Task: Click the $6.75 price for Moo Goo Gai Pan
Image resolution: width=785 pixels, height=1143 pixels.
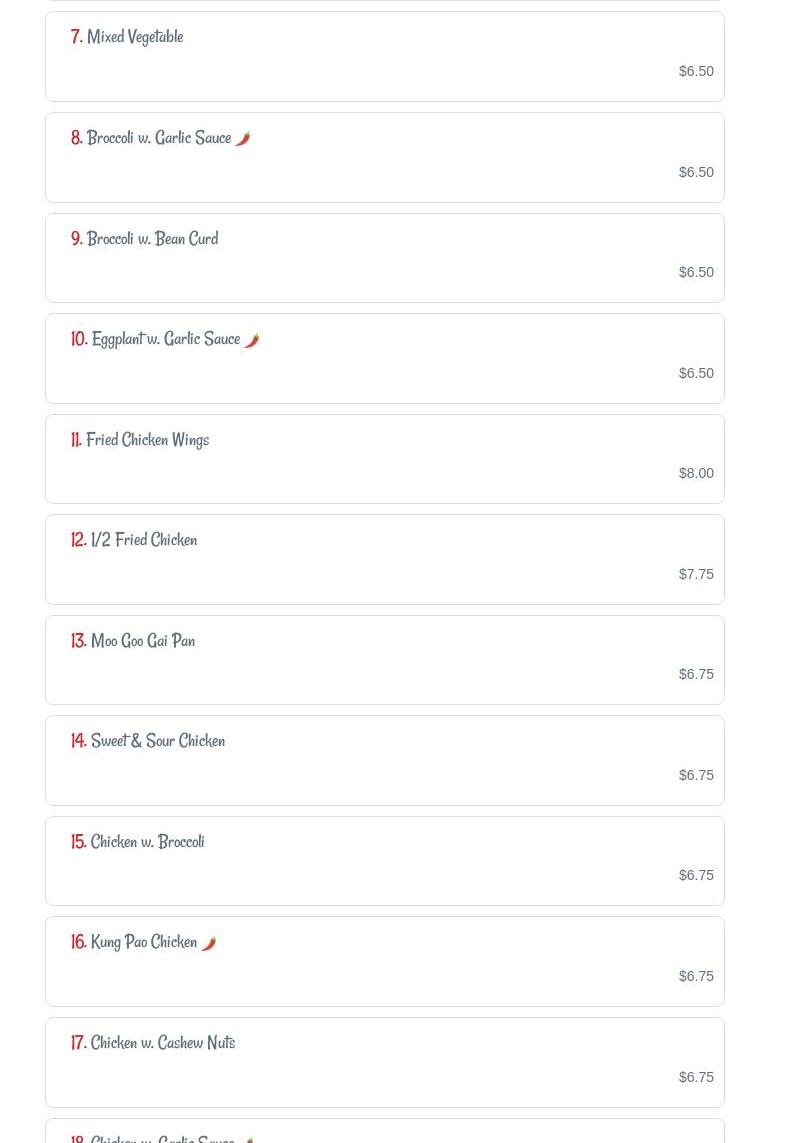Action: 696,674
